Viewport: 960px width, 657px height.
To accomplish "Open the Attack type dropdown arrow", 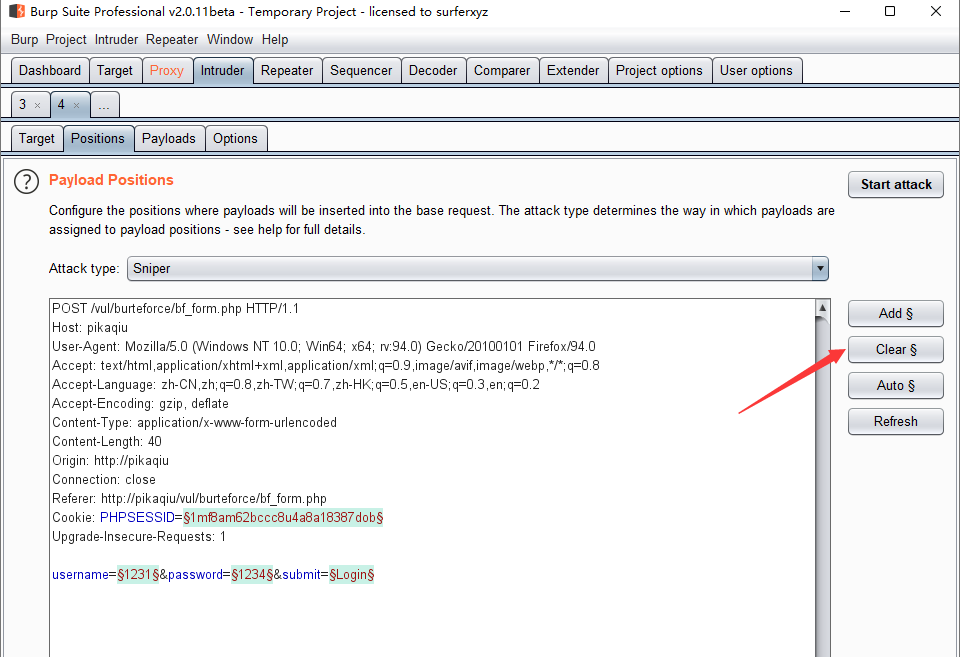I will tap(820, 269).
